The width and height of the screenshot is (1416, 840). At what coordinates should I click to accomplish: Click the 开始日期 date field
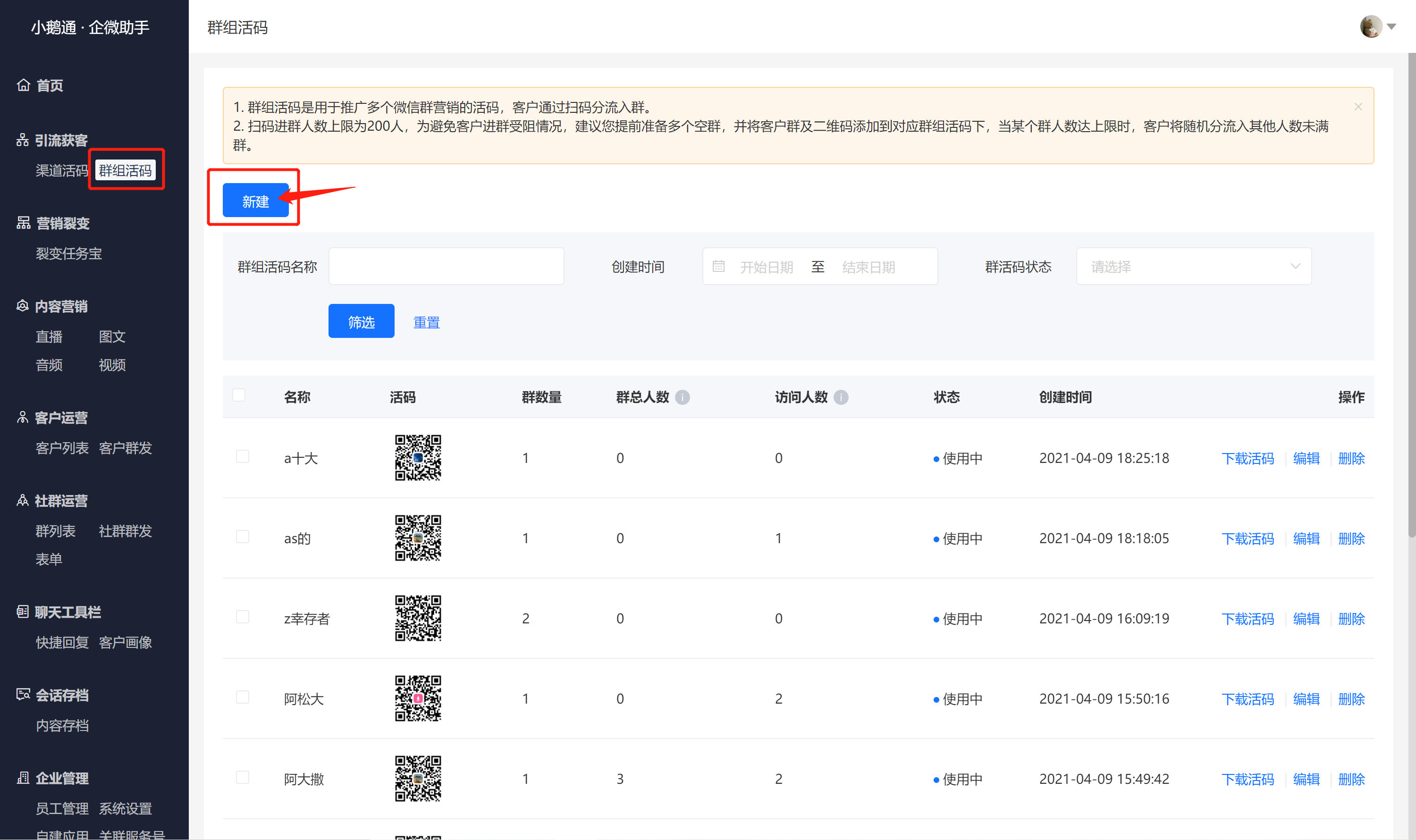coord(767,267)
